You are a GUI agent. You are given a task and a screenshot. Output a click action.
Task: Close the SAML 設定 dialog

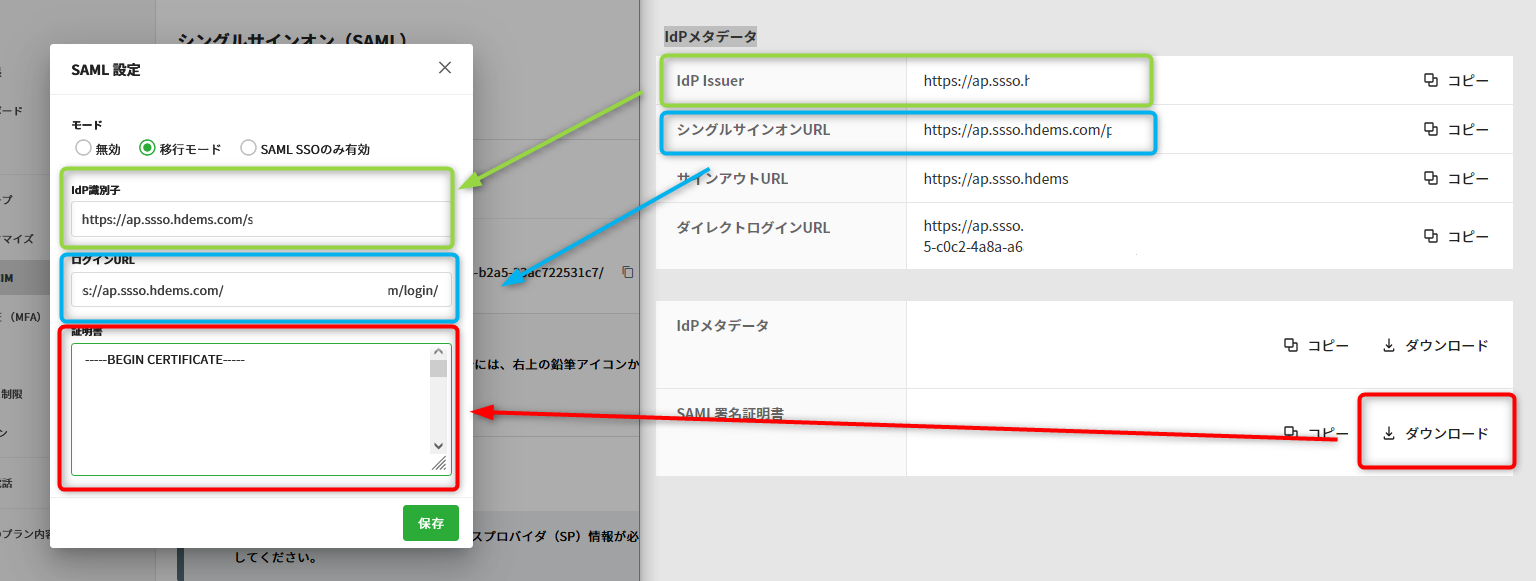tap(445, 68)
